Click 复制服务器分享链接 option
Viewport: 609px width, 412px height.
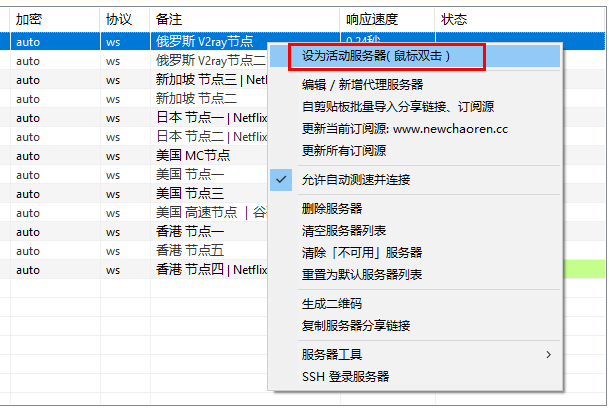click(355, 326)
